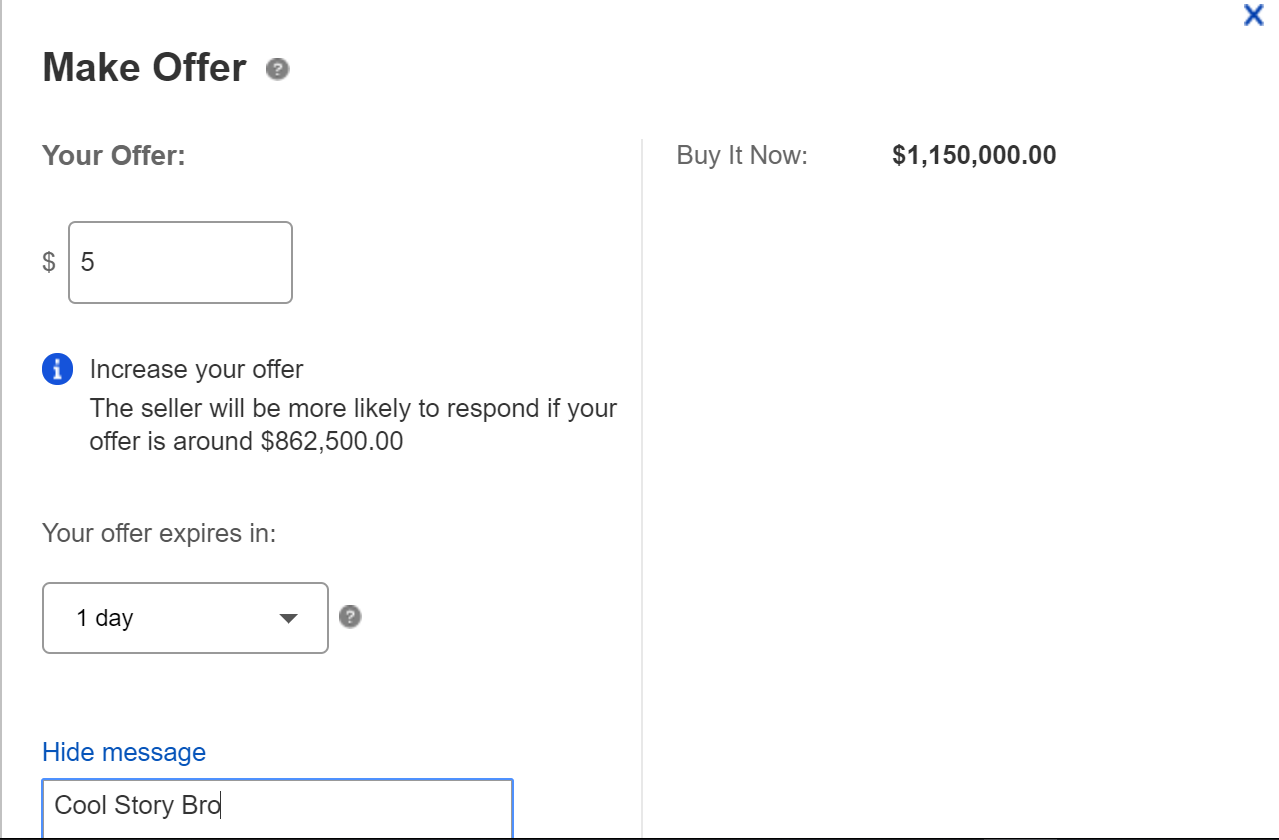Click the 'Increase your offer' notice title
The height and width of the screenshot is (840, 1279).
pyautogui.click(x=196, y=369)
